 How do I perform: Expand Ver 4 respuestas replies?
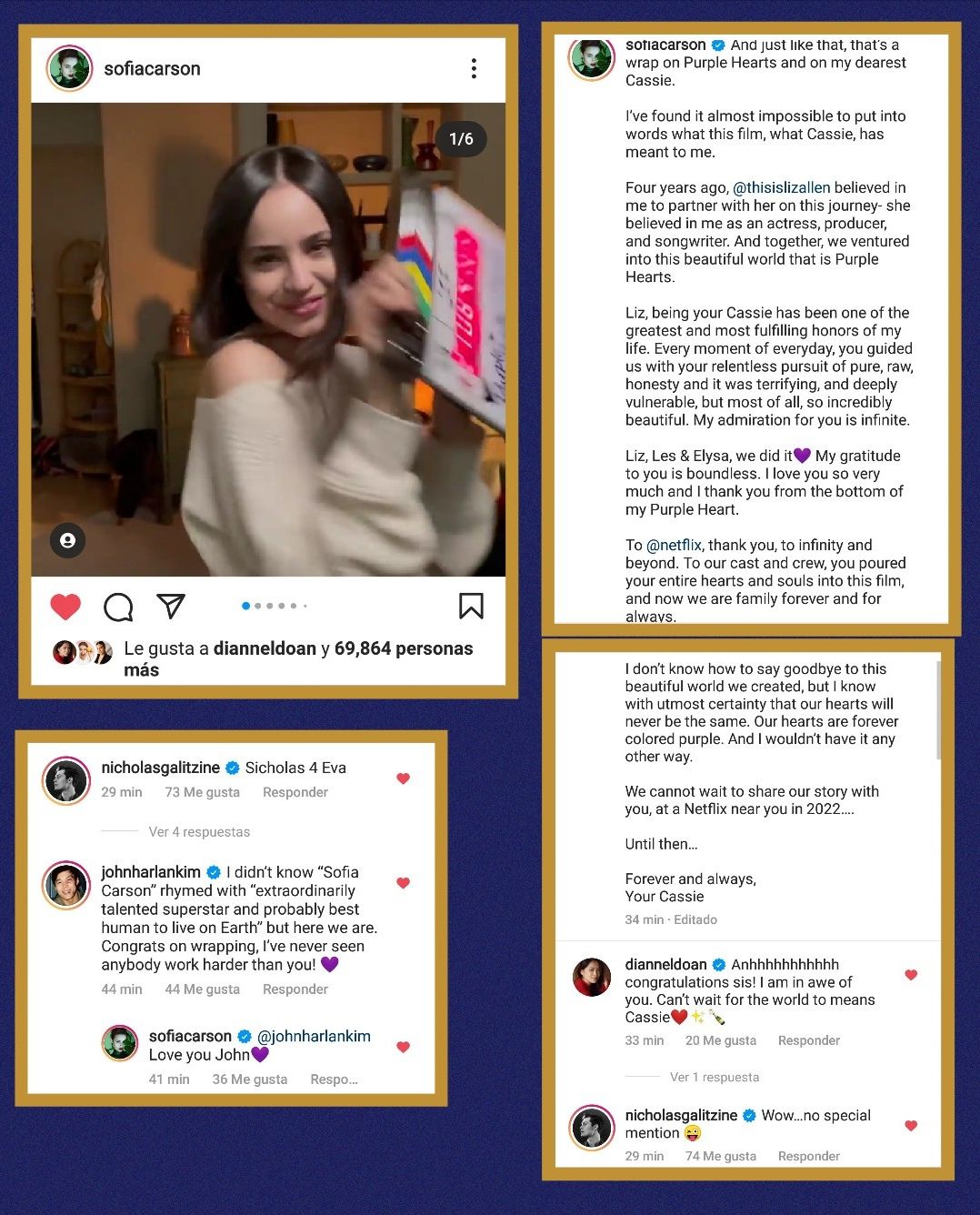pos(199,831)
